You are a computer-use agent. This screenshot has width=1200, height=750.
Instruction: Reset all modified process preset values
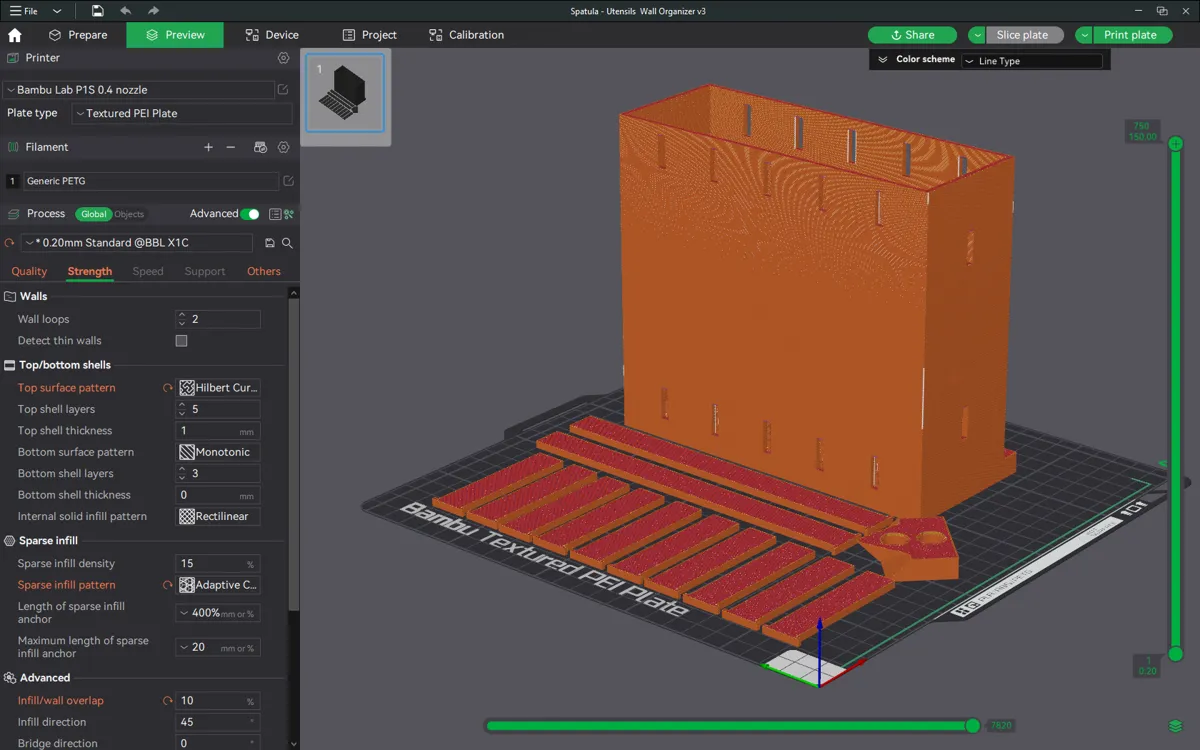pos(10,243)
